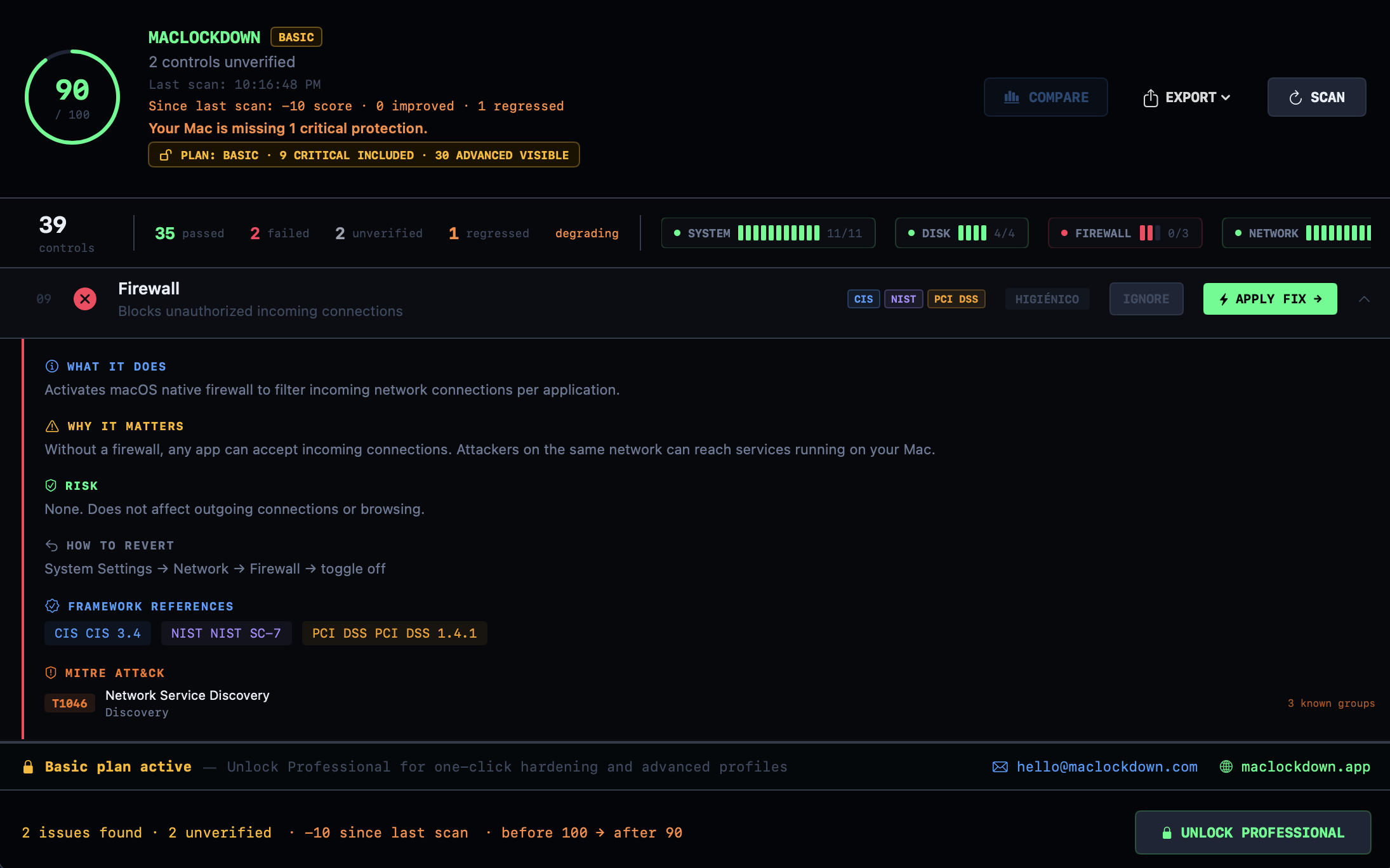Click the BASIC plan badge beside MACLOCKDOWN

click(x=296, y=37)
